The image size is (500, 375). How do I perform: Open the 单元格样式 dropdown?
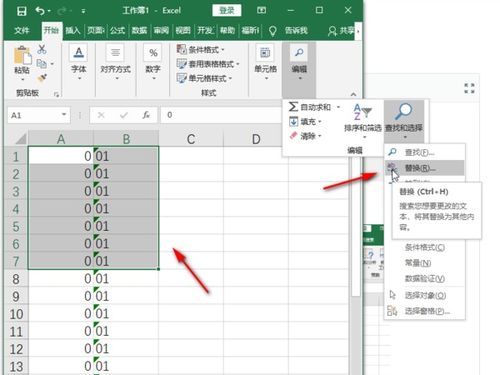tap(204, 78)
